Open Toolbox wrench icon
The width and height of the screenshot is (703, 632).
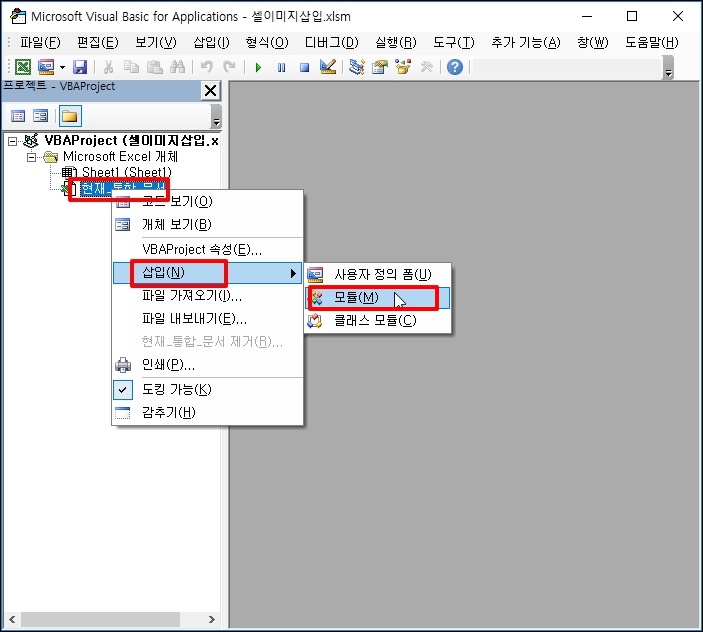(426, 67)
